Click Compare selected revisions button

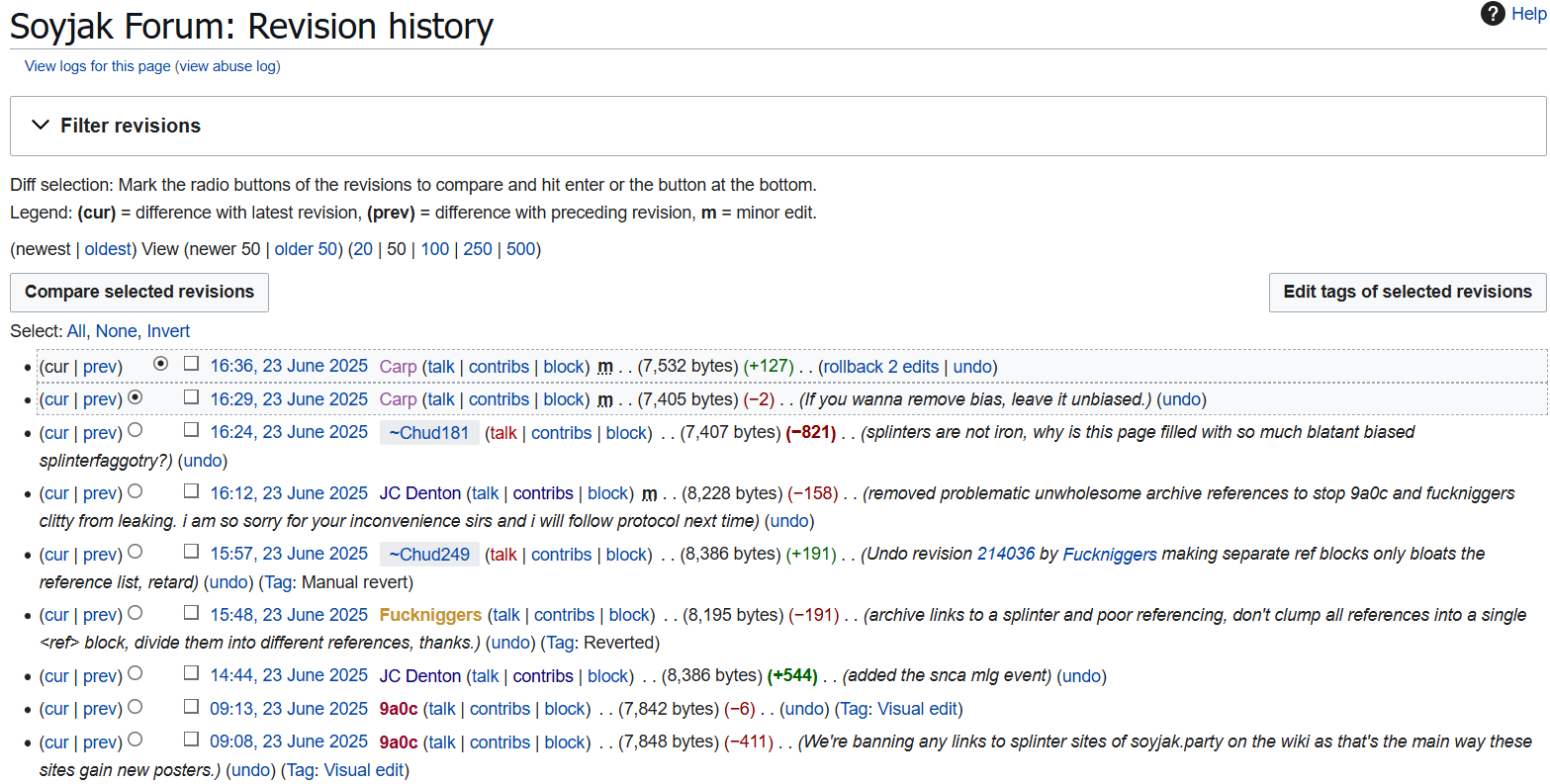[139, 292]
